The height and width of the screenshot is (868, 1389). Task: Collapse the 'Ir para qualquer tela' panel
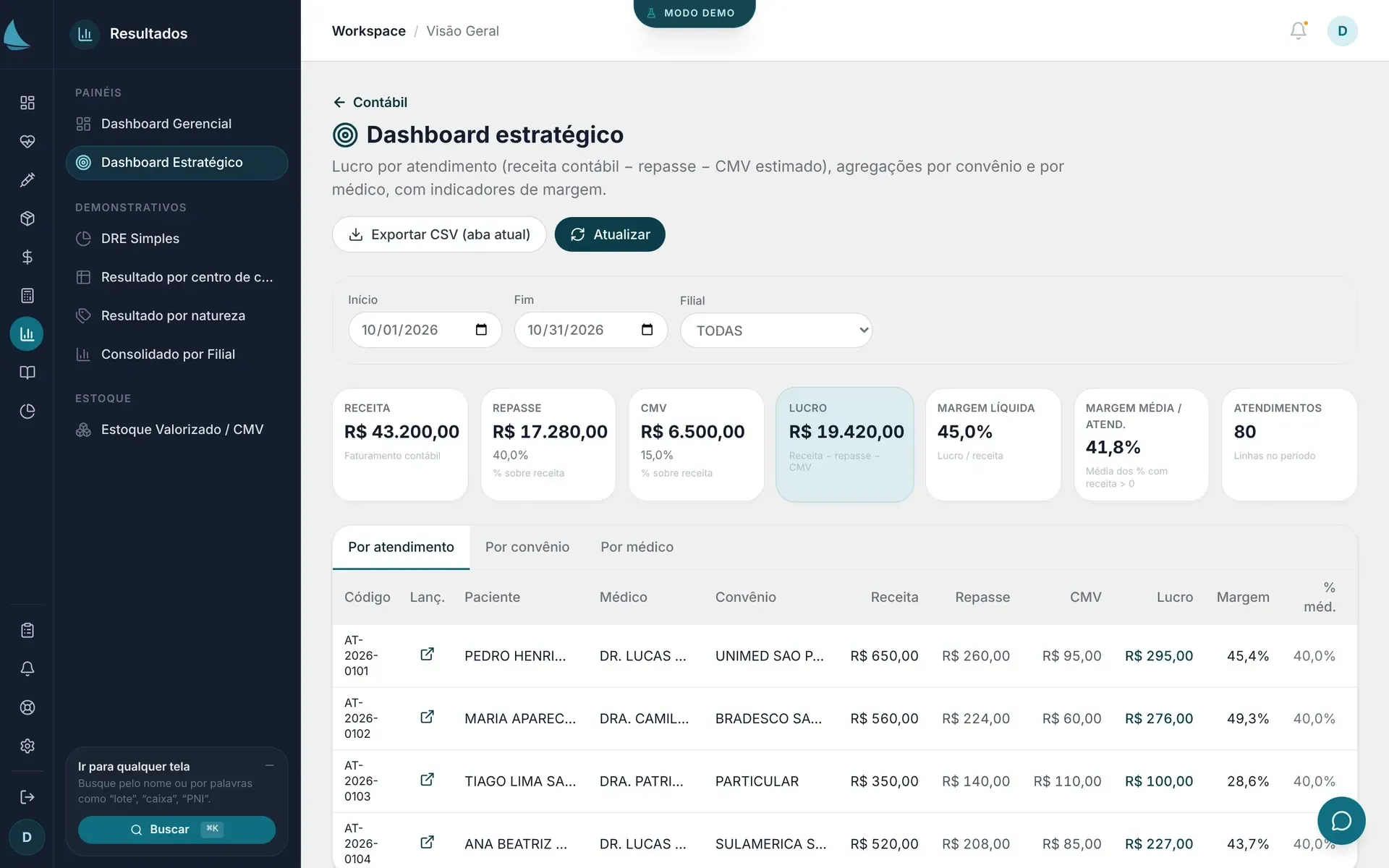[x=269, y=765]
